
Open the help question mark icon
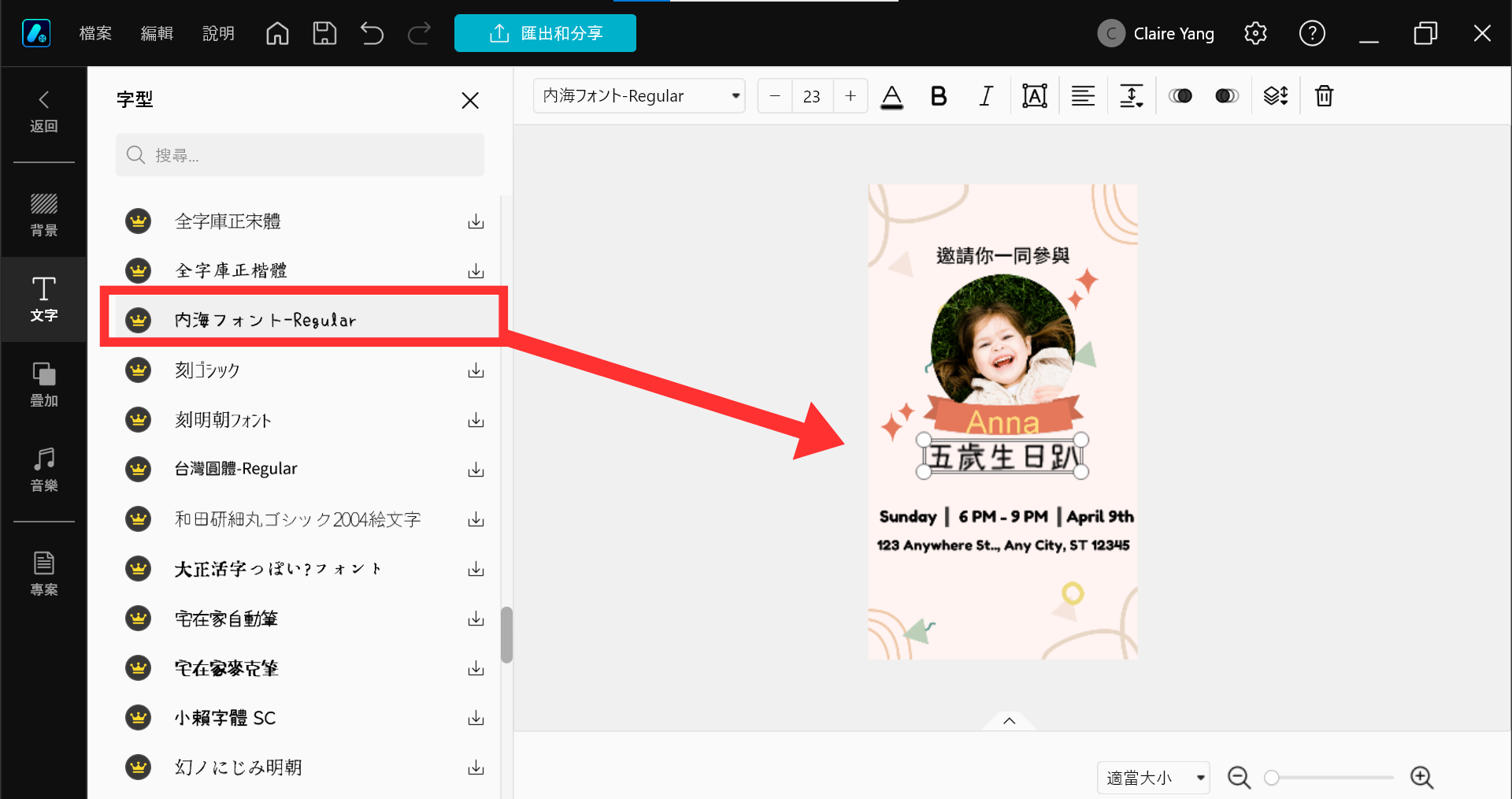tap(1312, 33)
